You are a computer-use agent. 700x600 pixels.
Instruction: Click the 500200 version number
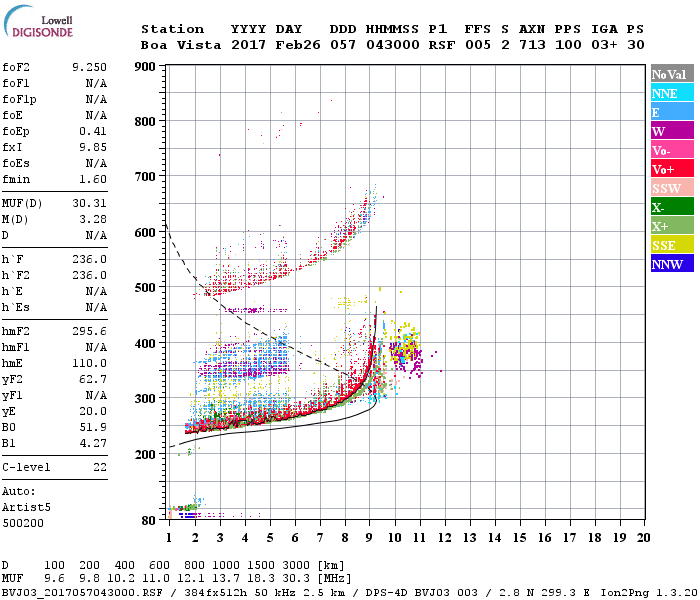[23, 523]
